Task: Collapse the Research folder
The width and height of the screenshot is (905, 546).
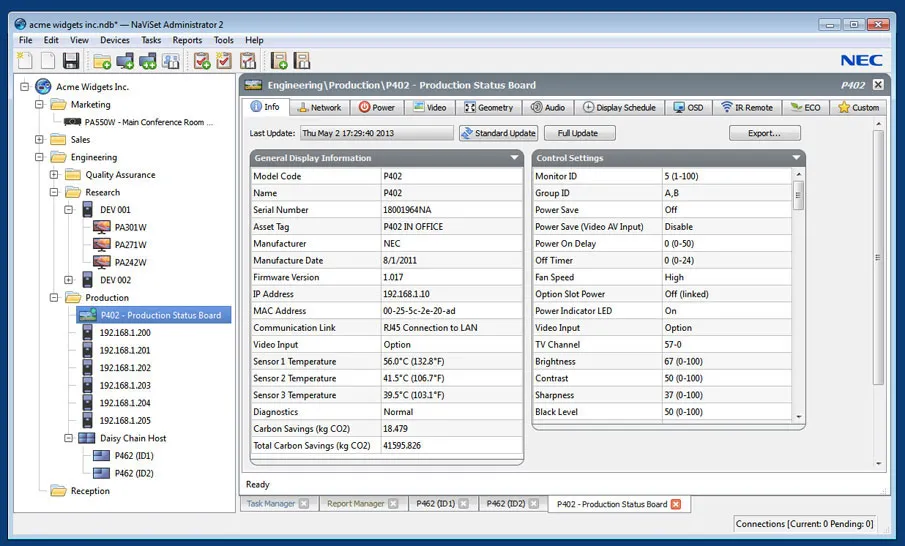Action: (x=54, y=192)
